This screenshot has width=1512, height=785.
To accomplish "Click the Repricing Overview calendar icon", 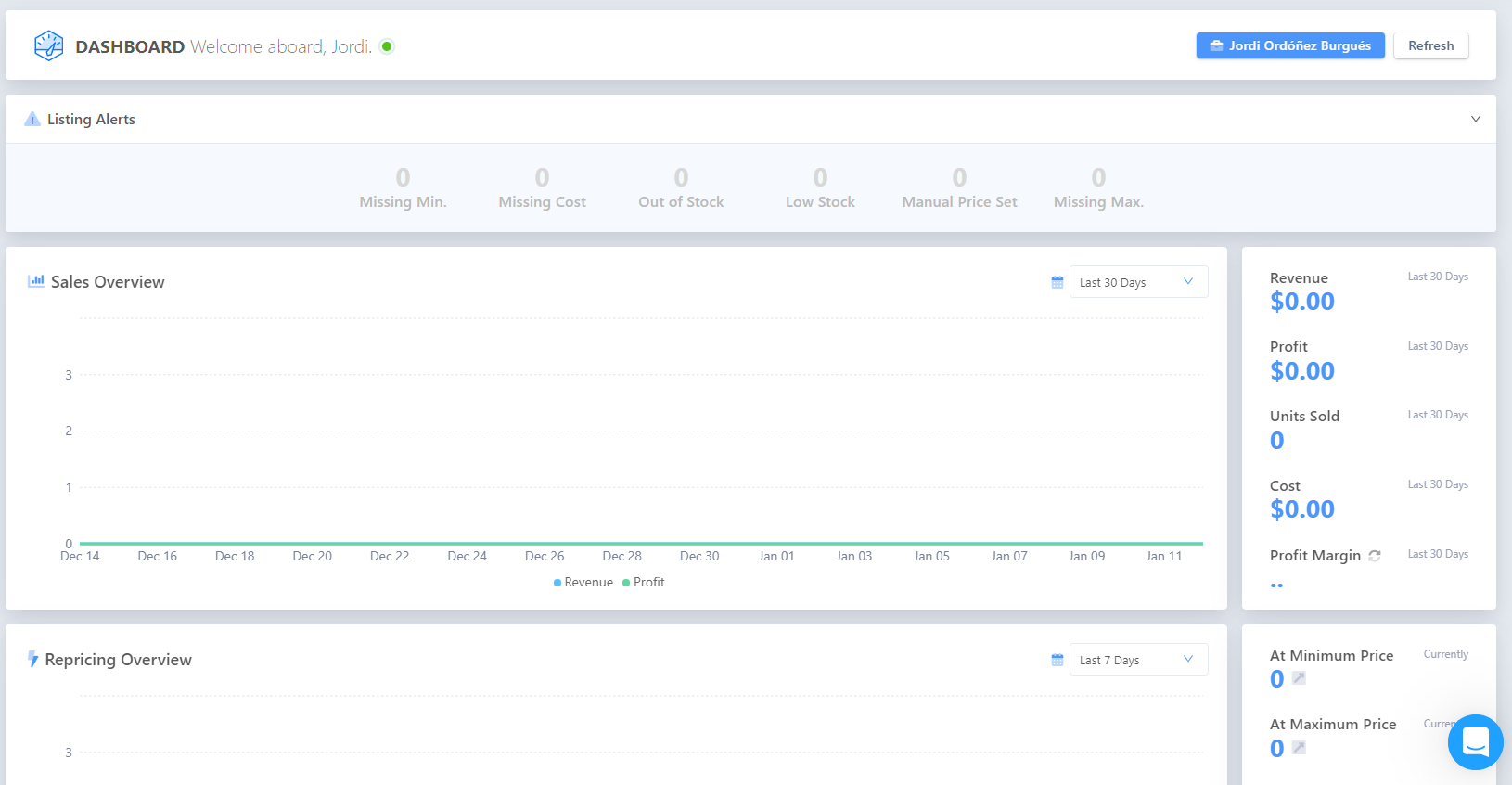I will tap(1057, 660).
